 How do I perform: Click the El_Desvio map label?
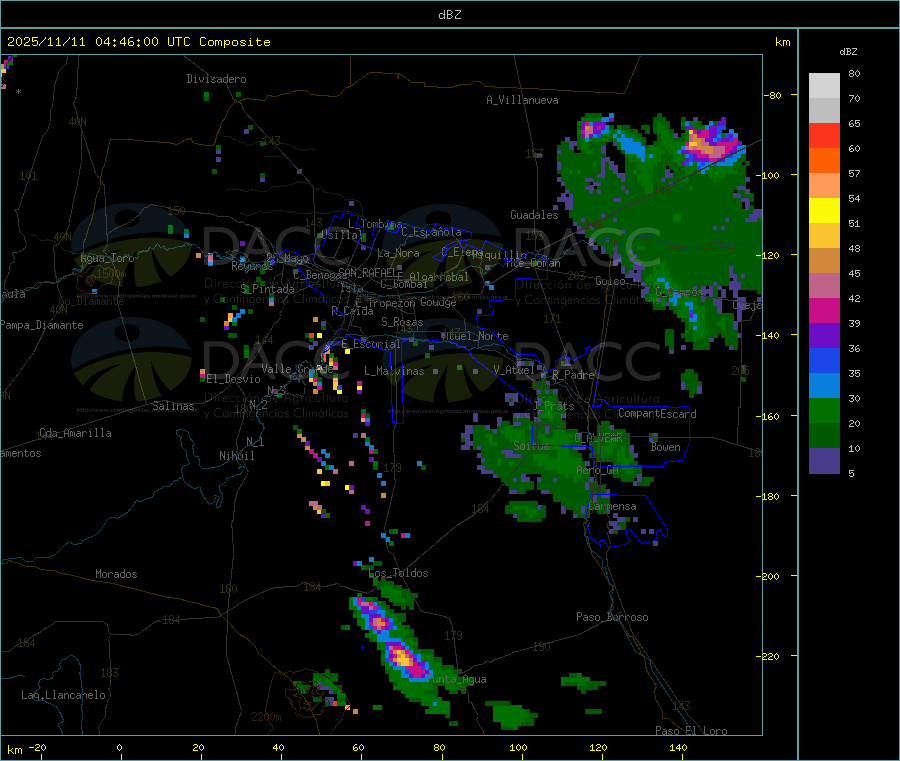tap(234, 379)
